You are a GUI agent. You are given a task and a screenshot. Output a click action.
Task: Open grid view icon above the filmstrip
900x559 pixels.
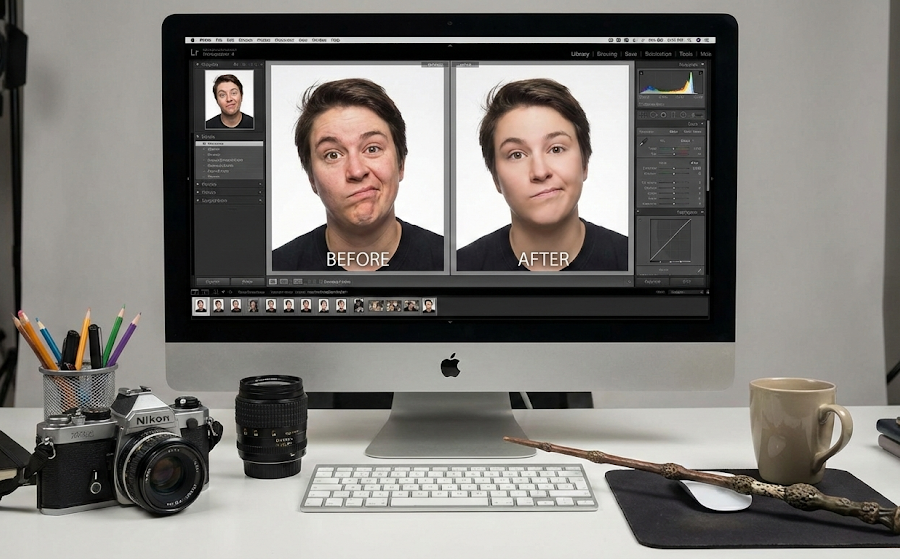pyautogui.click(x=215, y=292)
